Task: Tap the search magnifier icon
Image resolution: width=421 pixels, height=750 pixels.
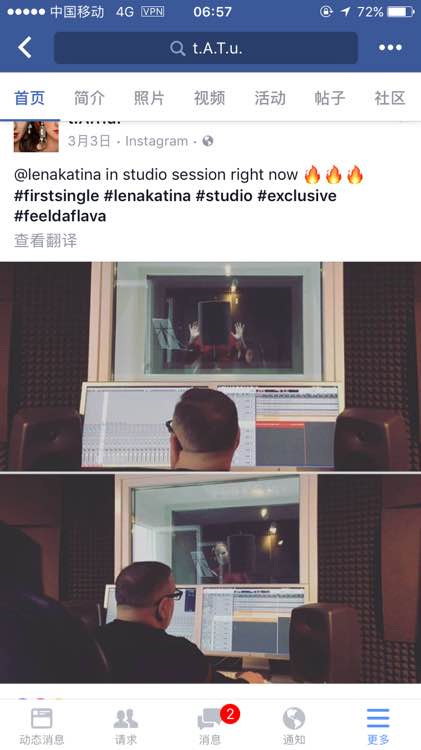Action: pos(177,48)
